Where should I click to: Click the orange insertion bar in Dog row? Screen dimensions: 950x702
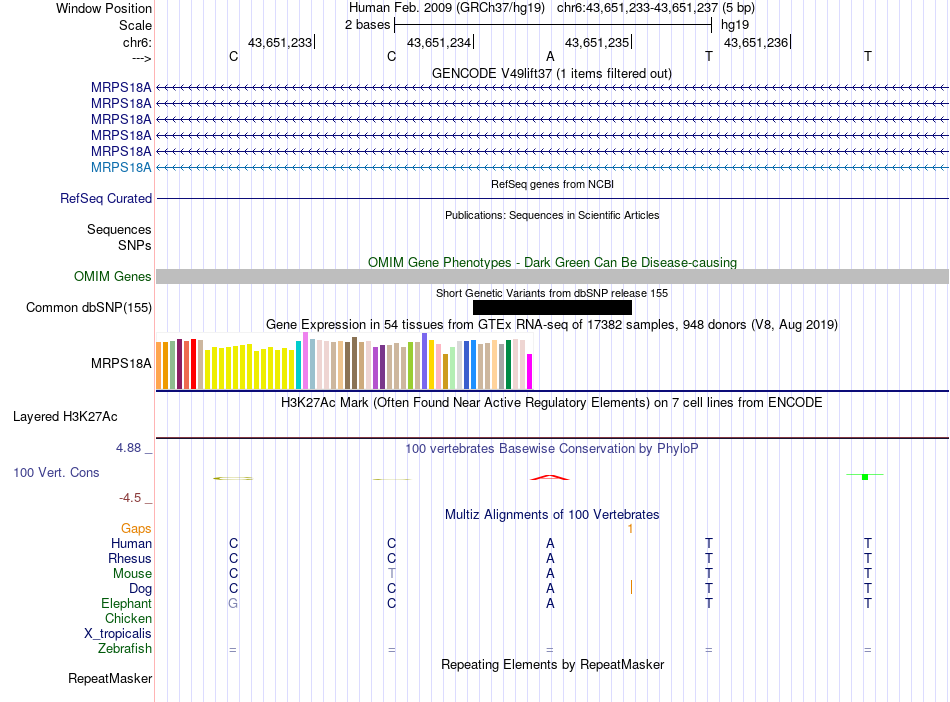[x=631, y=588]
